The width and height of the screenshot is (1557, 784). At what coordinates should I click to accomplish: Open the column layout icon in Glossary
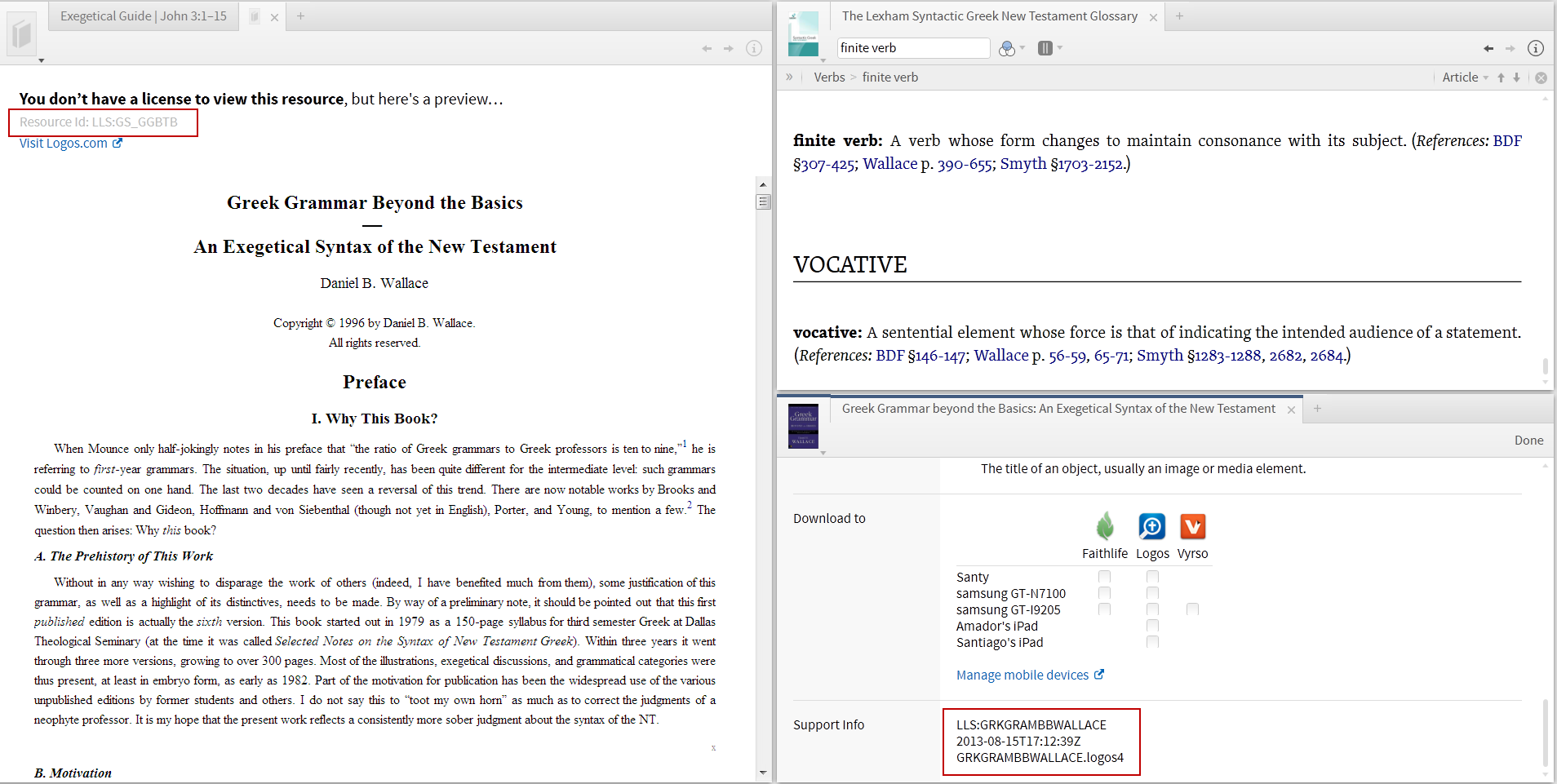point(1045,48)
